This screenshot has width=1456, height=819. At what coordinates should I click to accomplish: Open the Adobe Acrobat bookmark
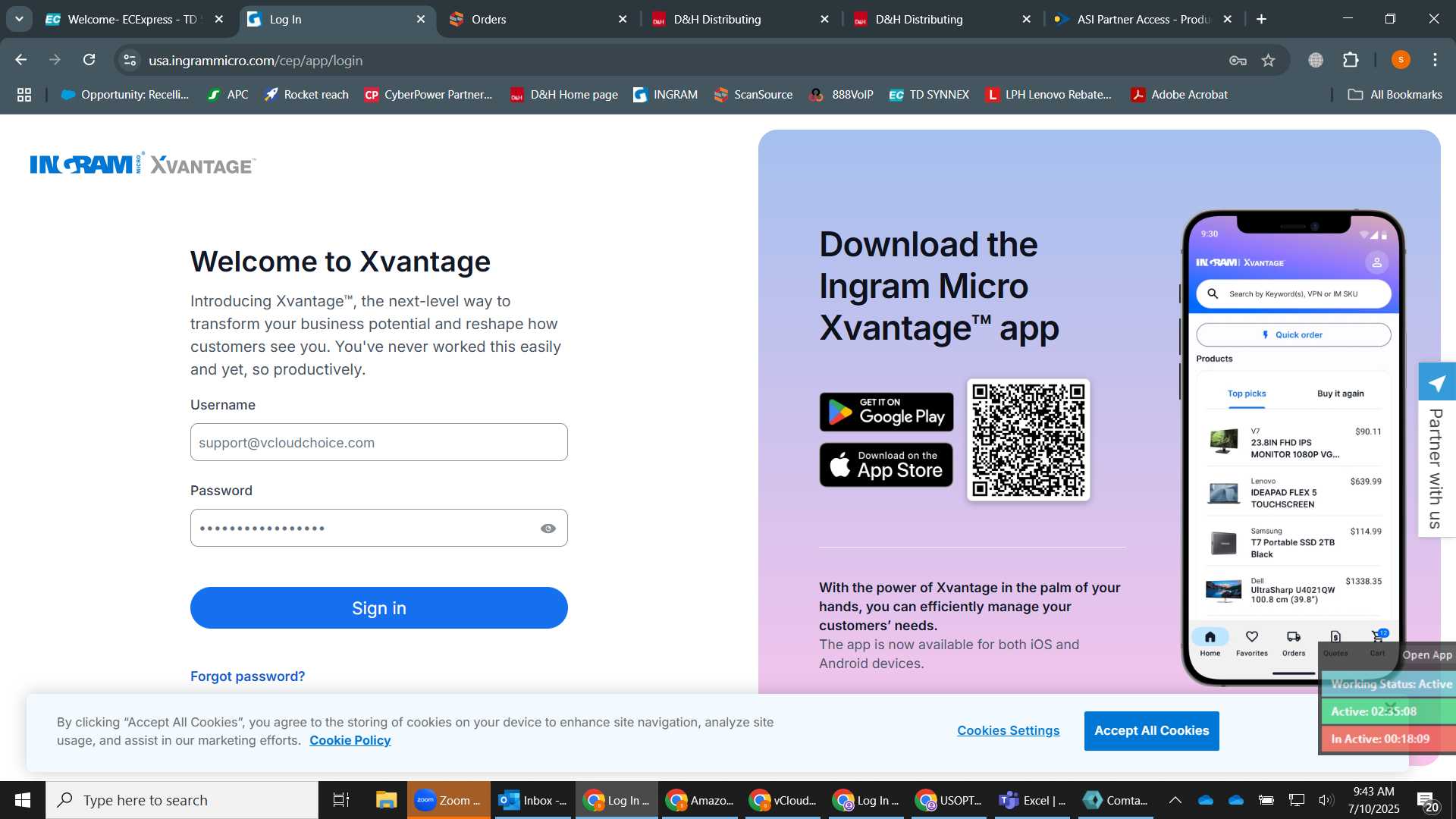tap(1179, 95)
